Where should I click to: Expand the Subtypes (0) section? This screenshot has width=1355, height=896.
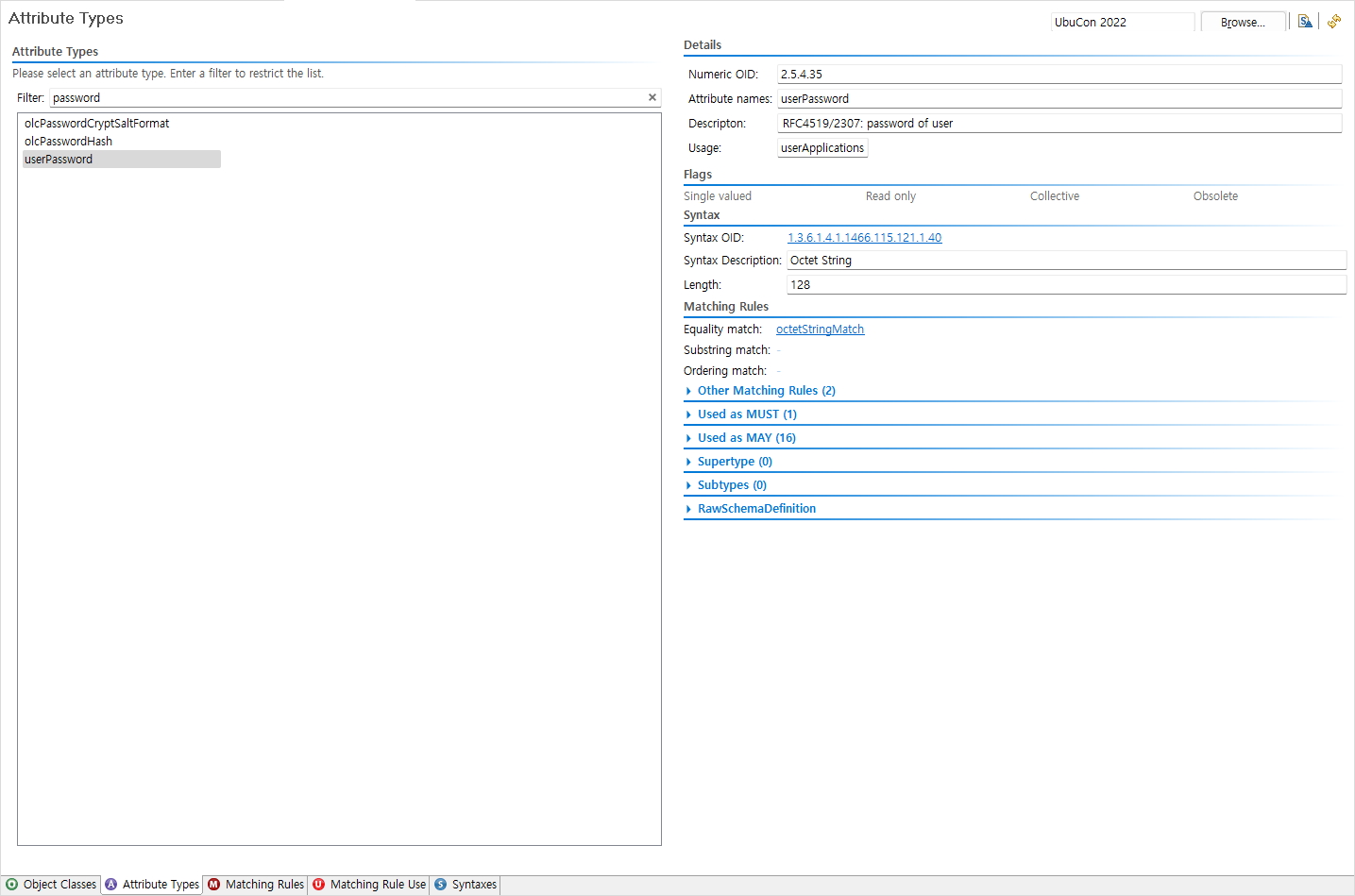click(731, 485)
